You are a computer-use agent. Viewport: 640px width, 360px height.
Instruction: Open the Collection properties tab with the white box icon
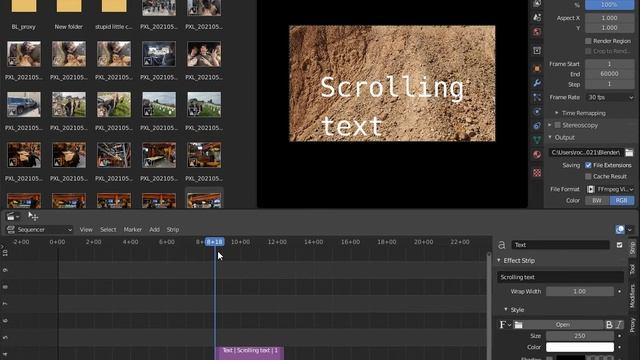tap(537, 51)
